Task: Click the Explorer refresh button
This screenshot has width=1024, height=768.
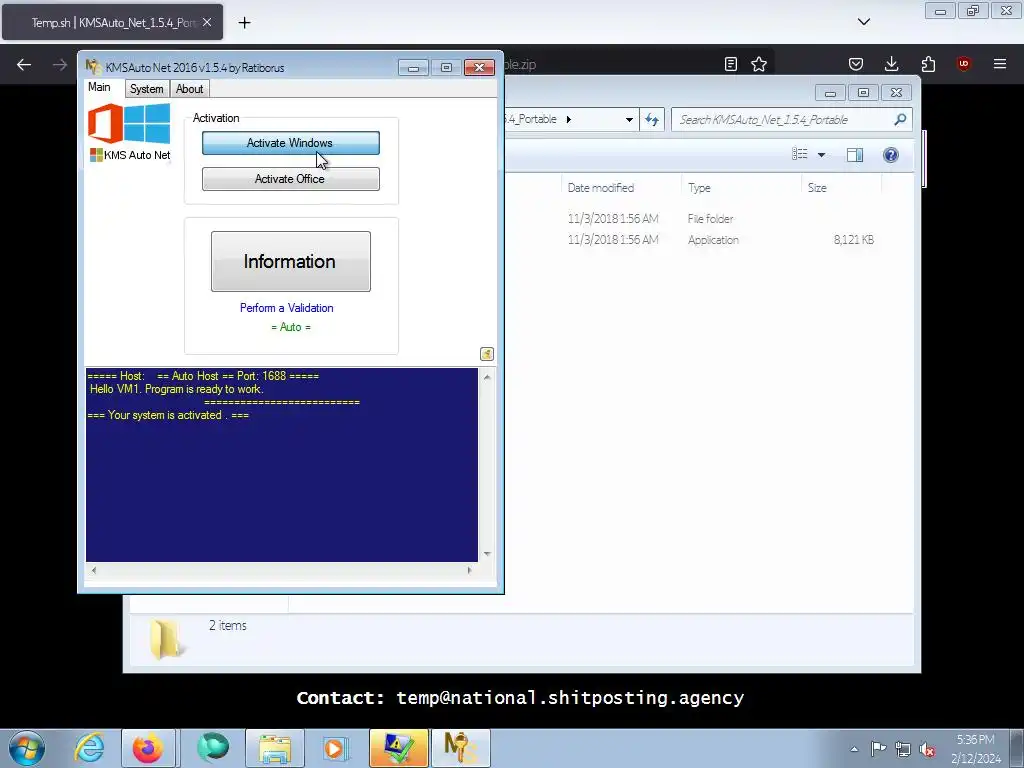Action: pyautogui.click(x=652, y=120)
